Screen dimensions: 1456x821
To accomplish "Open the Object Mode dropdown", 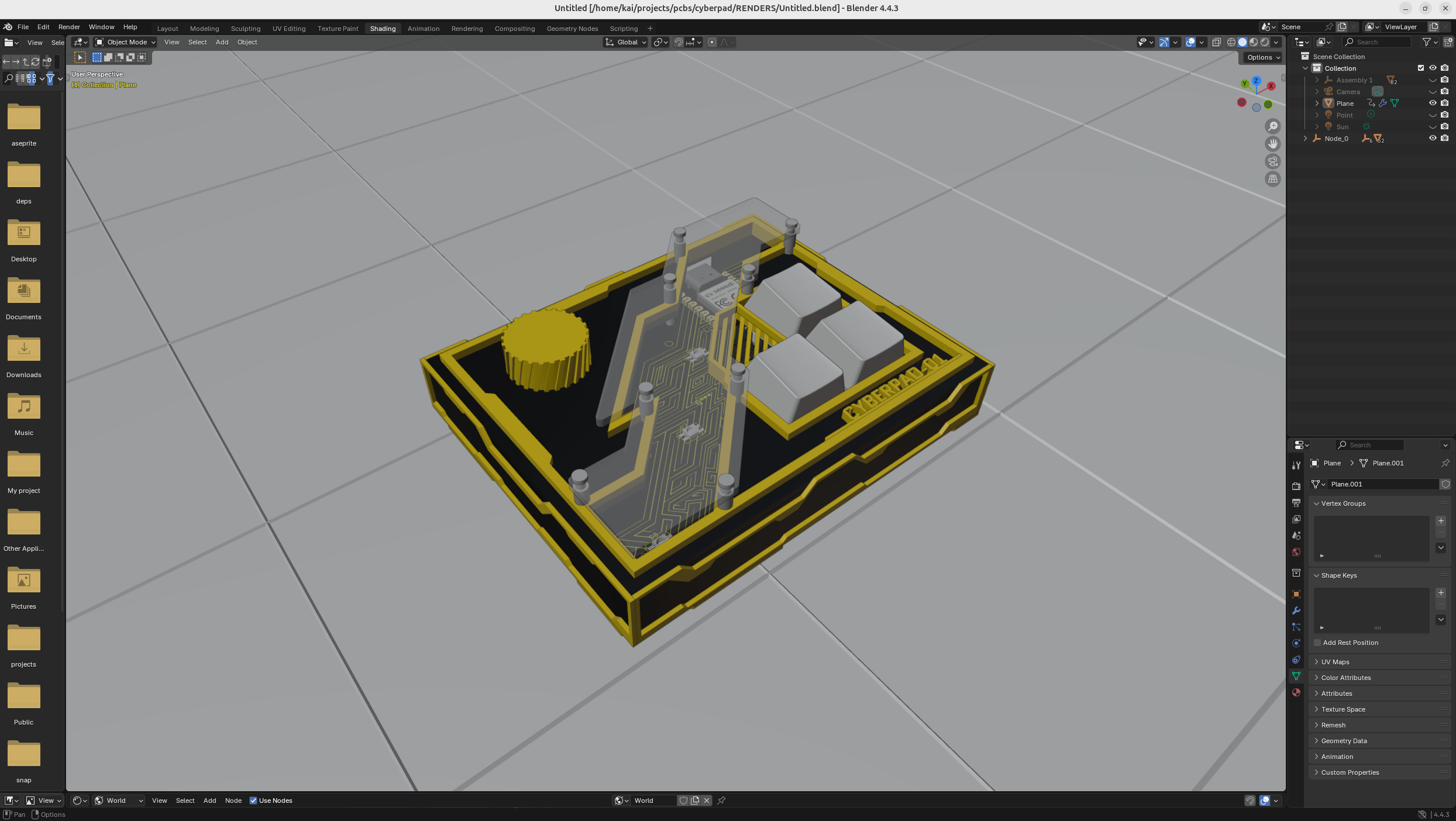I will click(x=126, y=42).
